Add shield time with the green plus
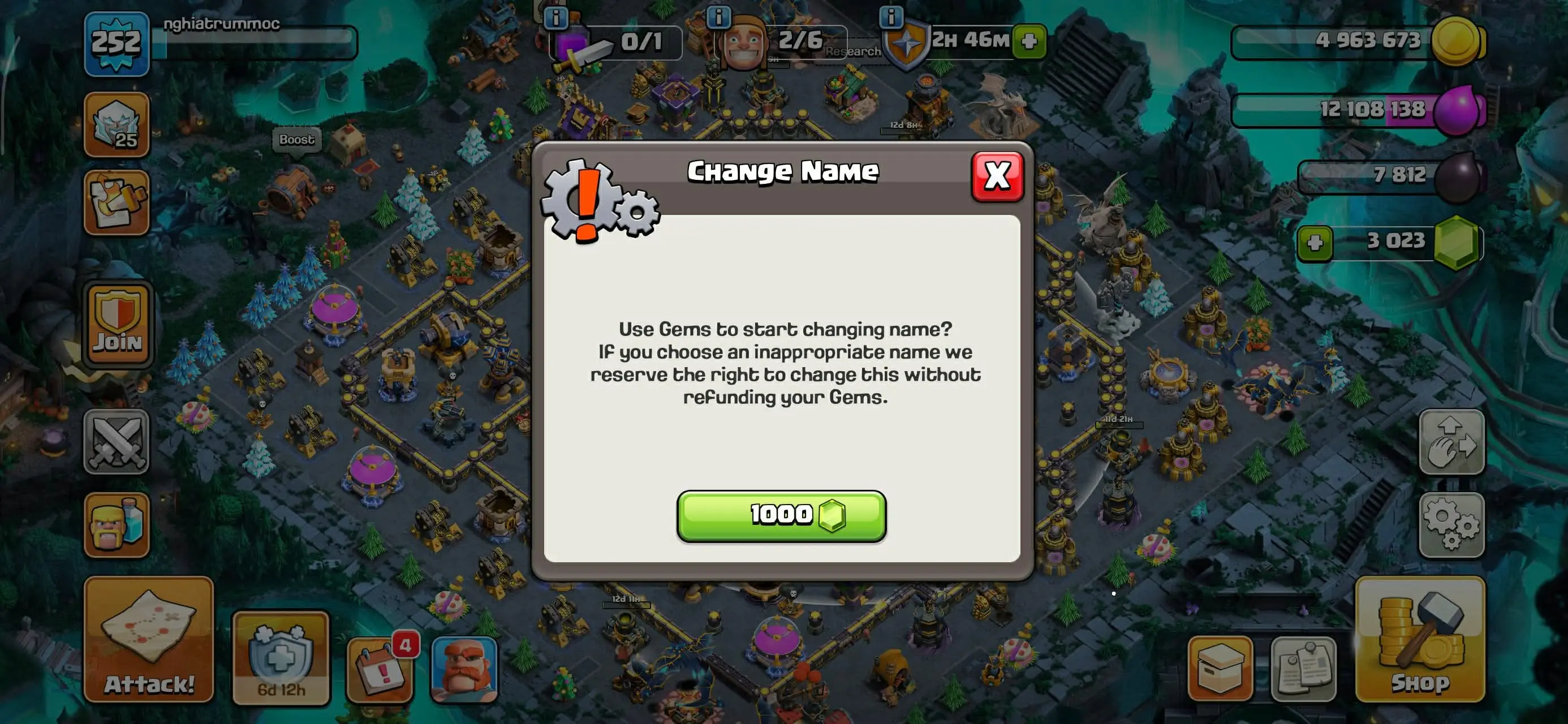1568x724 pixels. pyautogui.click(x=1029, y=41)
